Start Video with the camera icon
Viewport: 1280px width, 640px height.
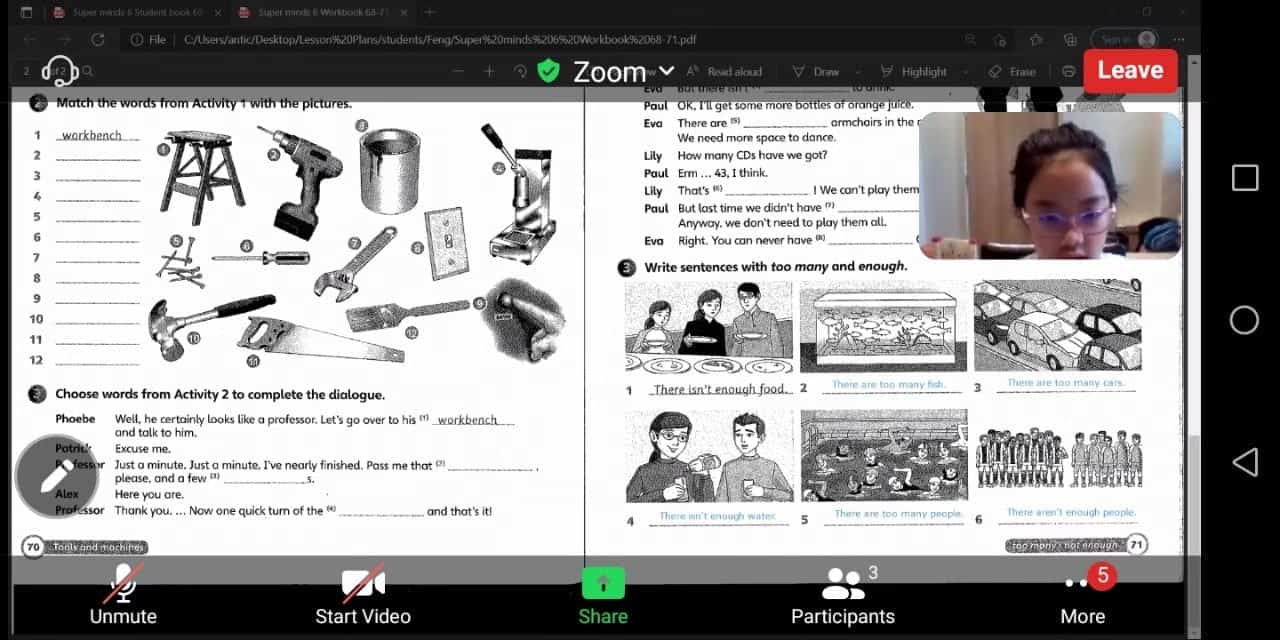[x=363, y=594]
